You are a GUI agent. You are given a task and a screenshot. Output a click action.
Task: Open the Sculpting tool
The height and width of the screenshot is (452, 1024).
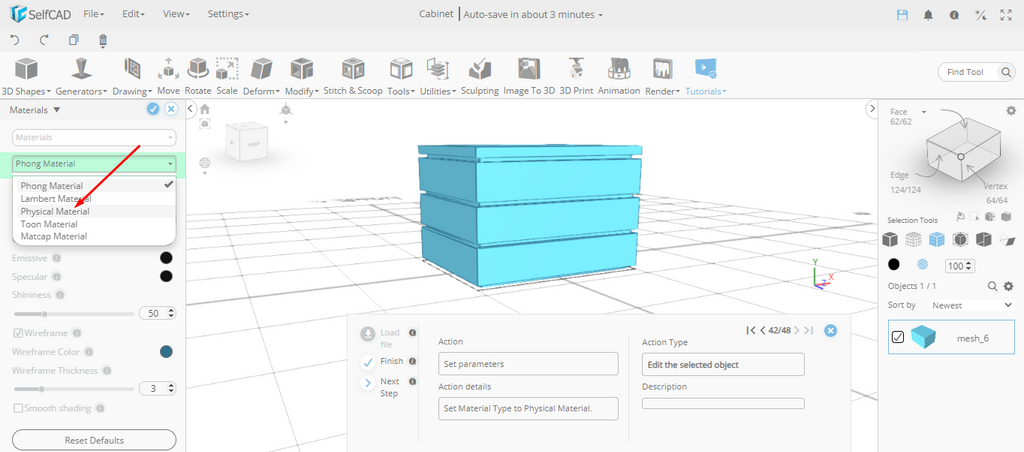(x=479, y=70)
